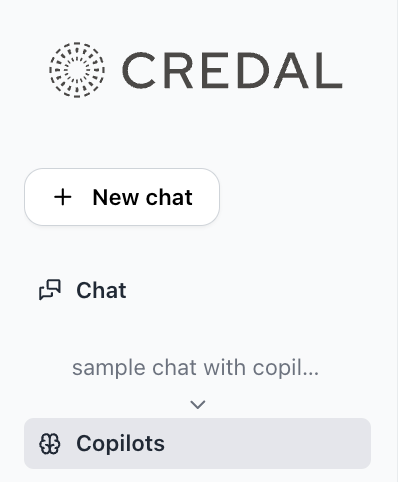Screen dimensions: 398x482
Task: Click the Copilots brain icon
Action: pos(50,444)
